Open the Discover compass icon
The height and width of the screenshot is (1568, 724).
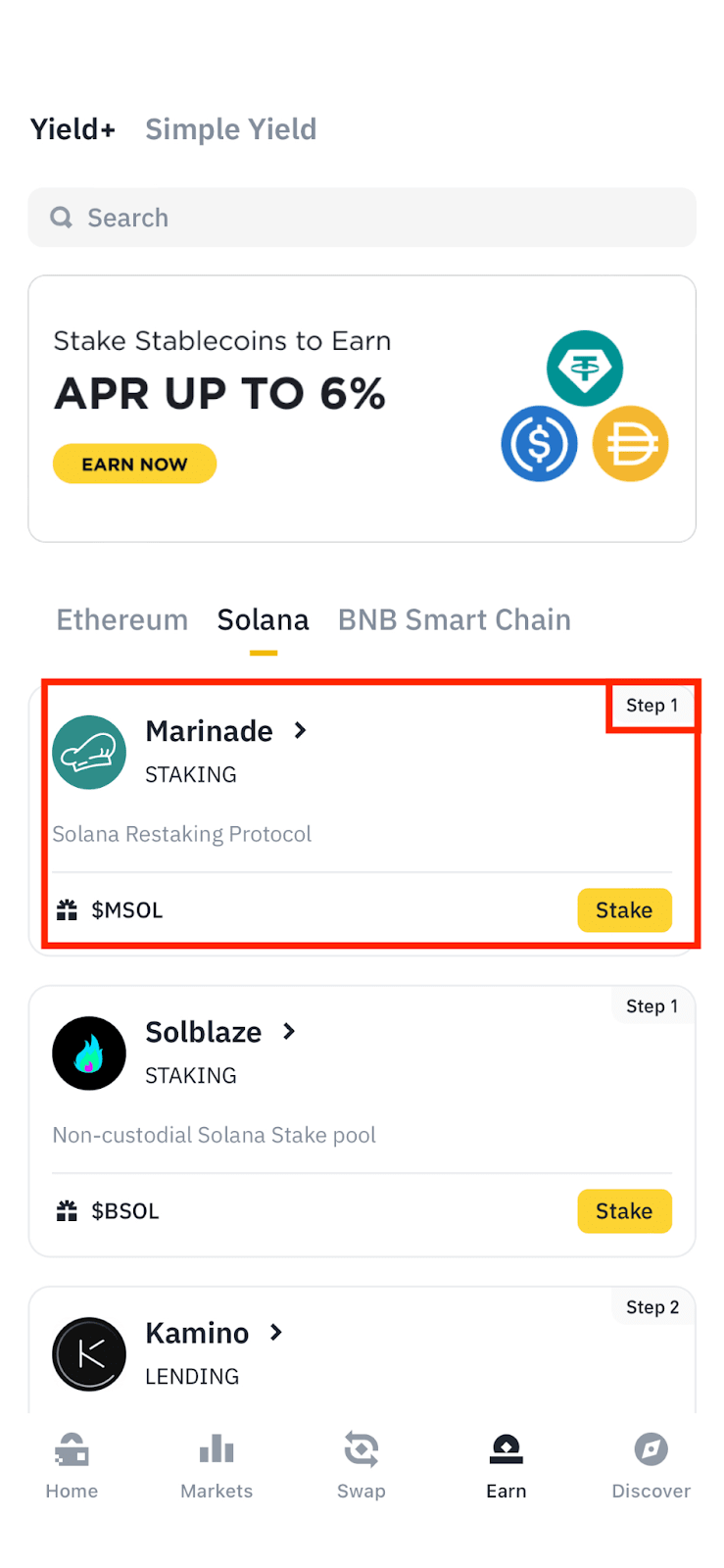tap(651, 1449)
